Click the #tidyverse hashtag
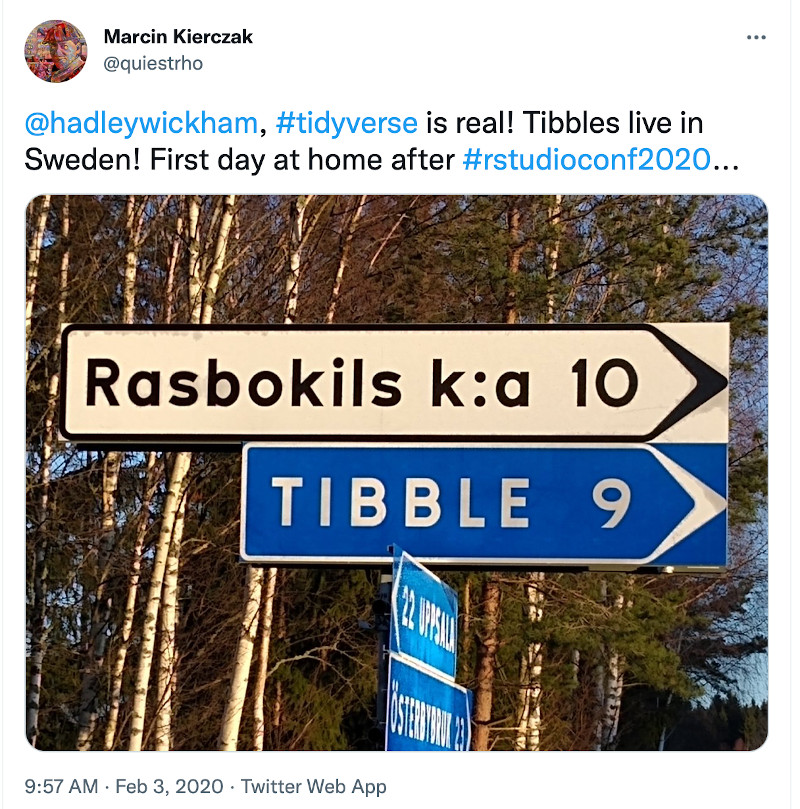 pos(346,124)
